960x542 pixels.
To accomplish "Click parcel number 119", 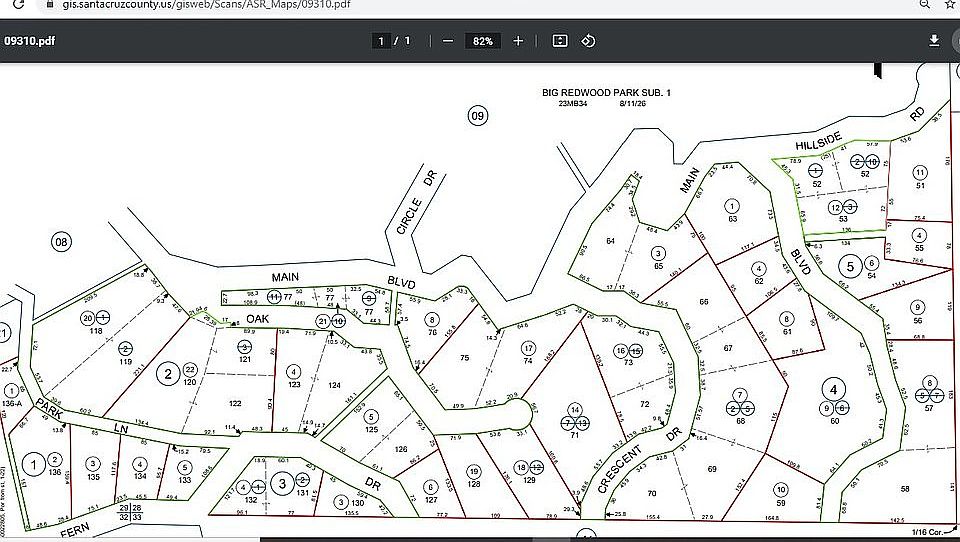I will click(126, 361).
